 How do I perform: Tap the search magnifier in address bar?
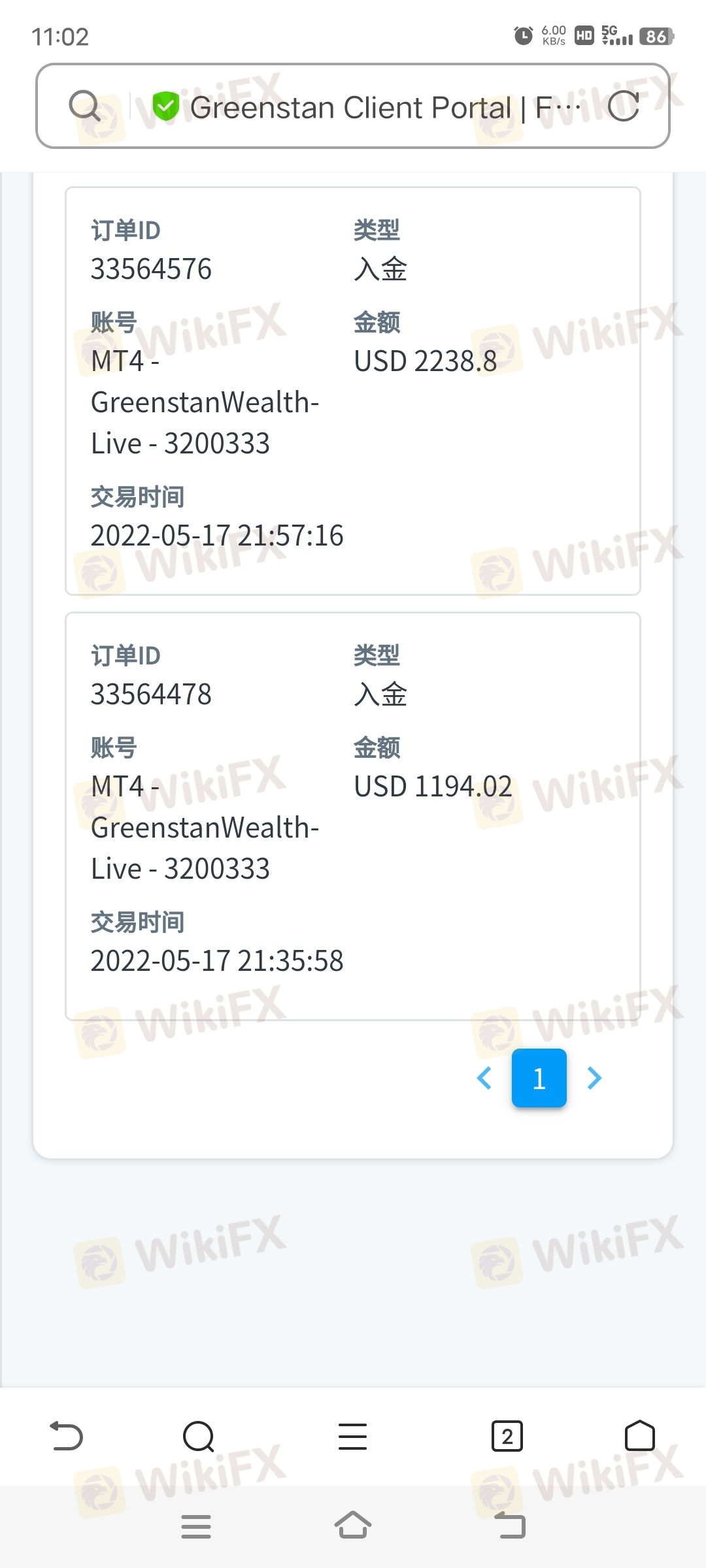tap(85, 106)
